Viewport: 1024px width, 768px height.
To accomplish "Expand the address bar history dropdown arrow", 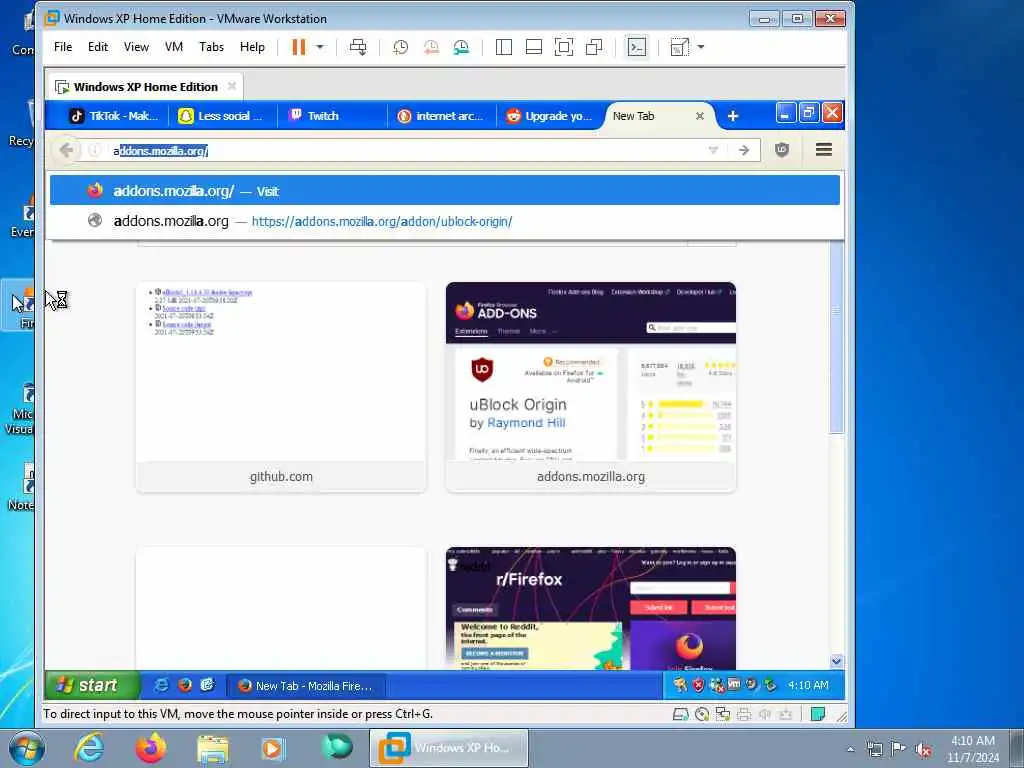I will (713, 150).
